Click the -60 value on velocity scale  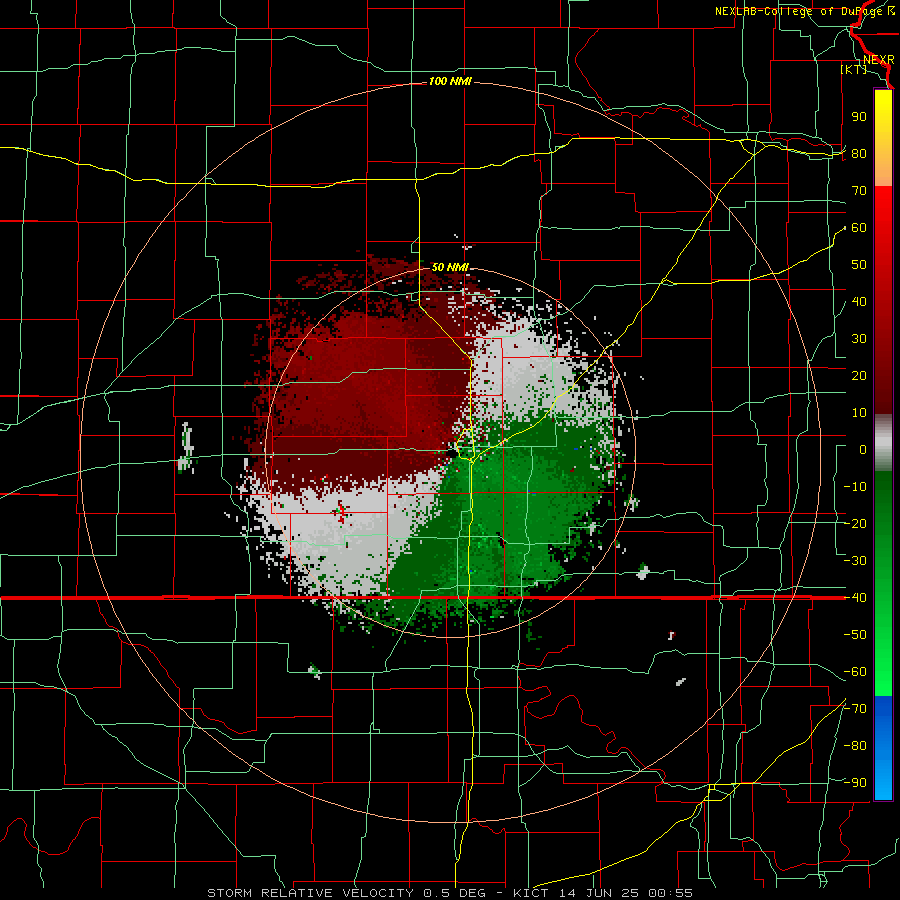855,672
